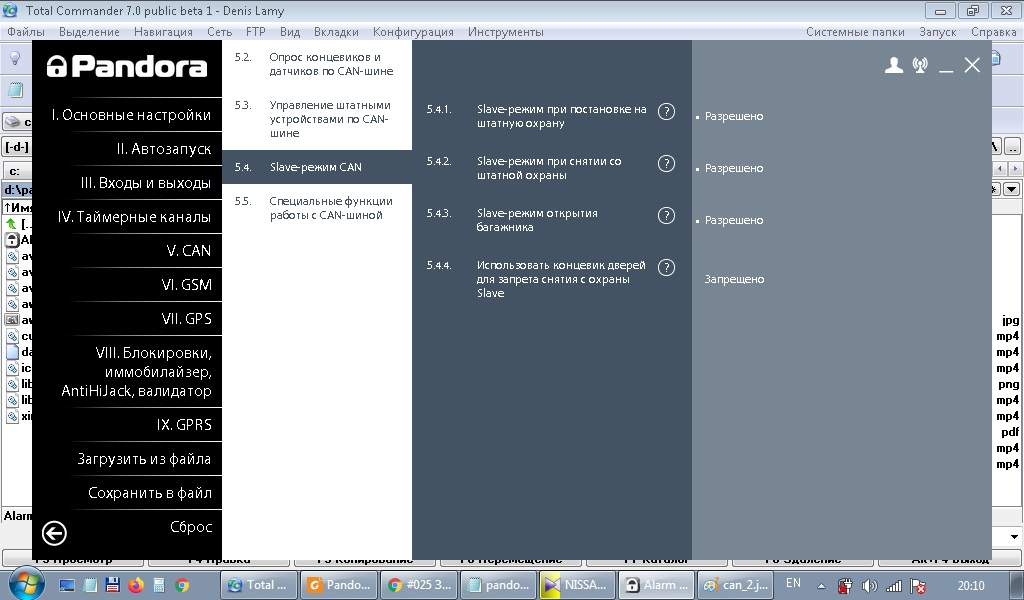1024x600 pixels.
Task: Click the wireless antenna connection icon
Action: (x=920, y=66)
